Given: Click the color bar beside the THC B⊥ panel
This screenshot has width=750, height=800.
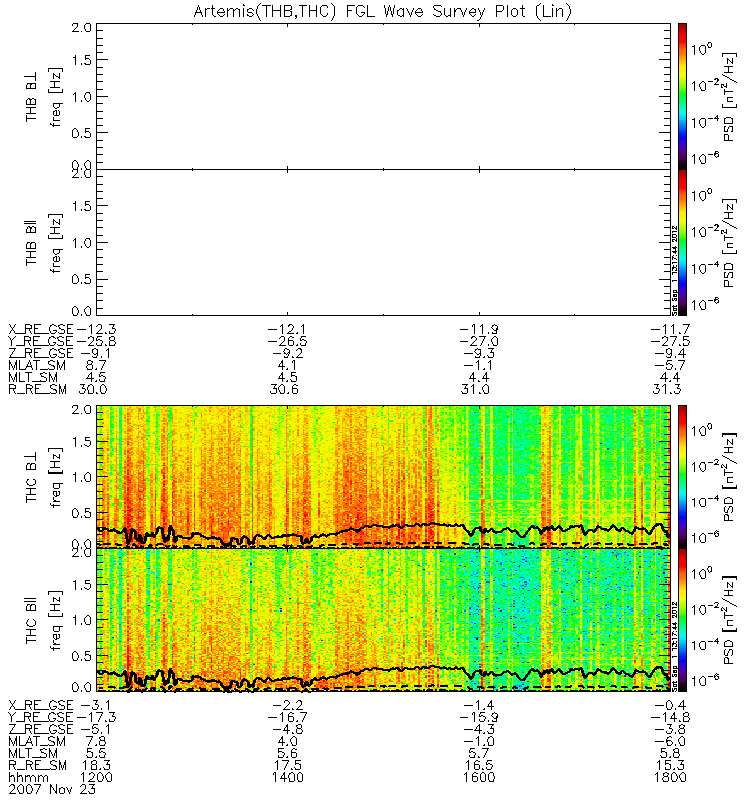Looking at the screenshot, I should [682, 477].
